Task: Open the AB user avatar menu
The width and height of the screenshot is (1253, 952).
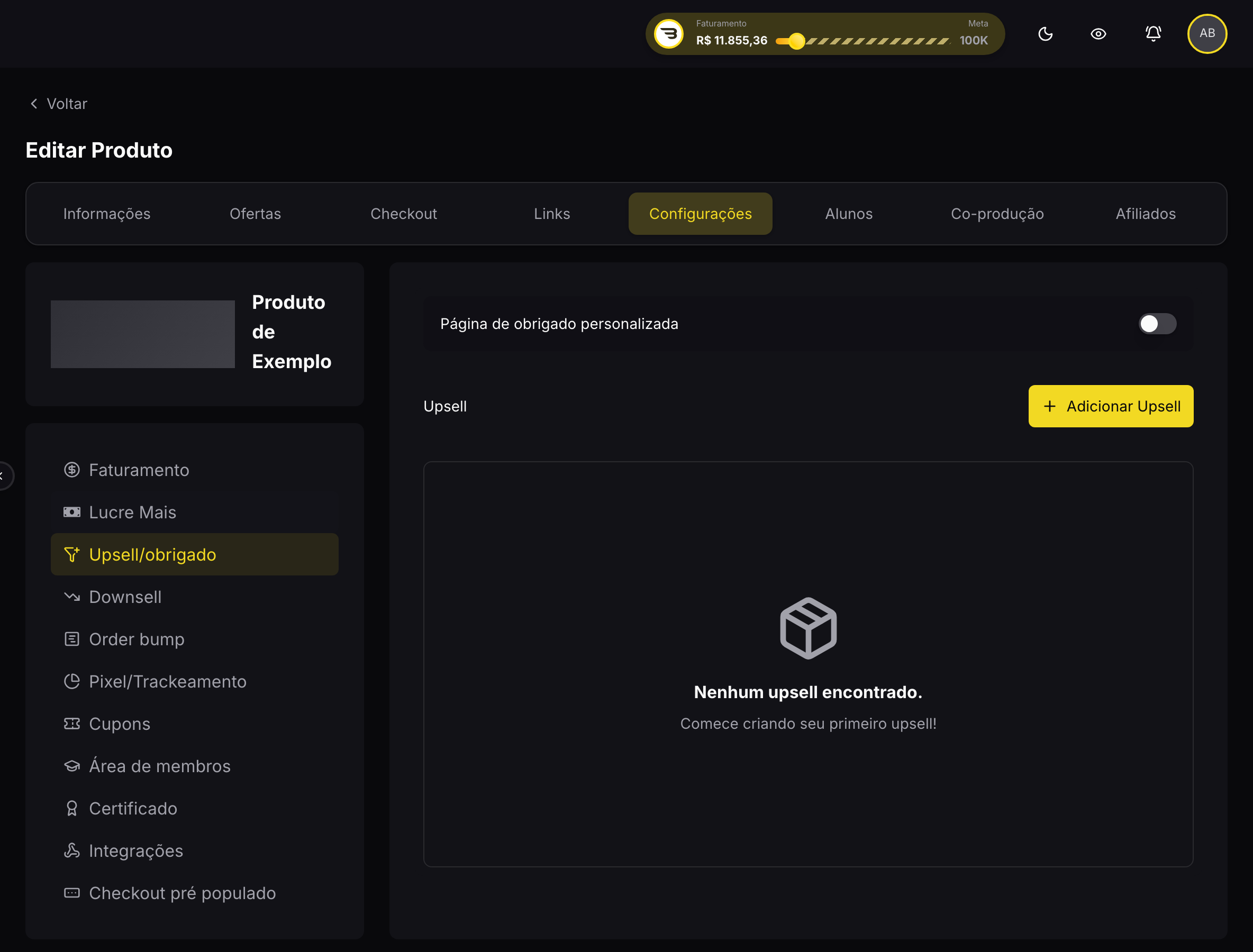Action: [x=1207, y=33]
